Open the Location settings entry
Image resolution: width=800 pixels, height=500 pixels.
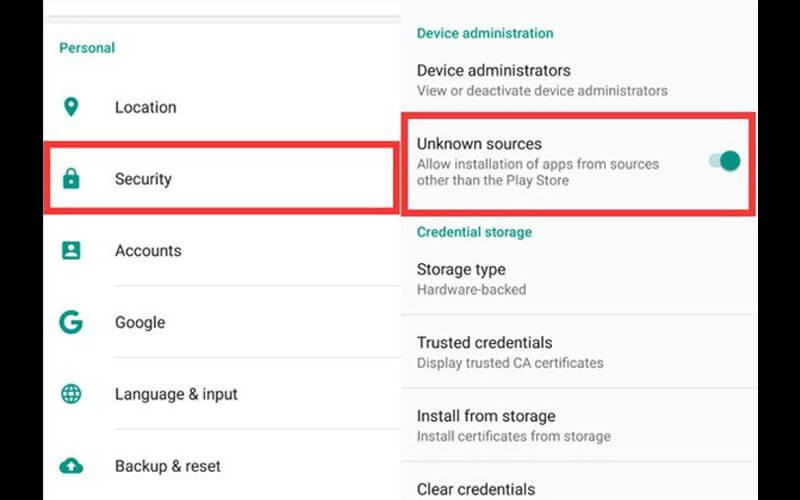222,107
